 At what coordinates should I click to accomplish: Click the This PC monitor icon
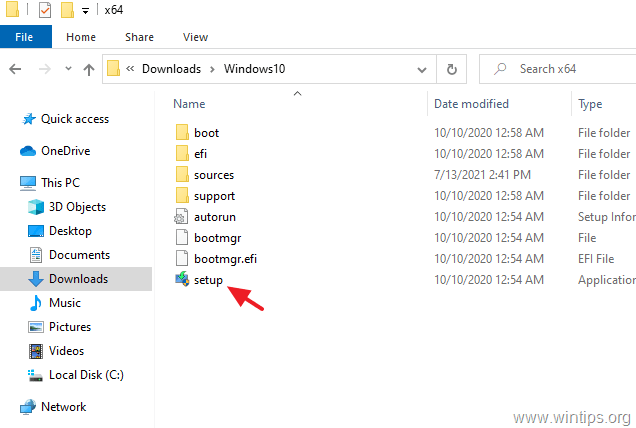[28, 183]
